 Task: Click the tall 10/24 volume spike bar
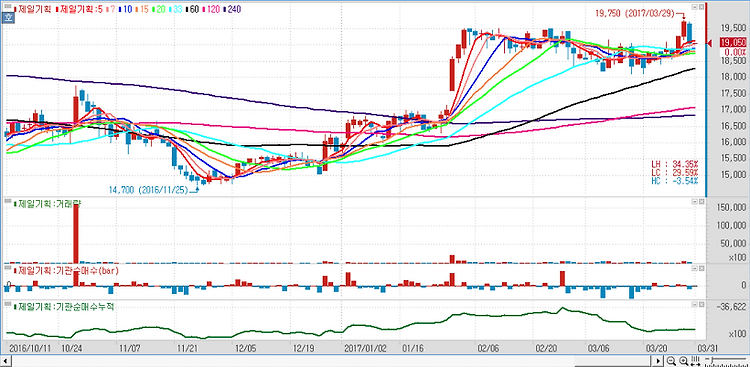pos(76,233)
